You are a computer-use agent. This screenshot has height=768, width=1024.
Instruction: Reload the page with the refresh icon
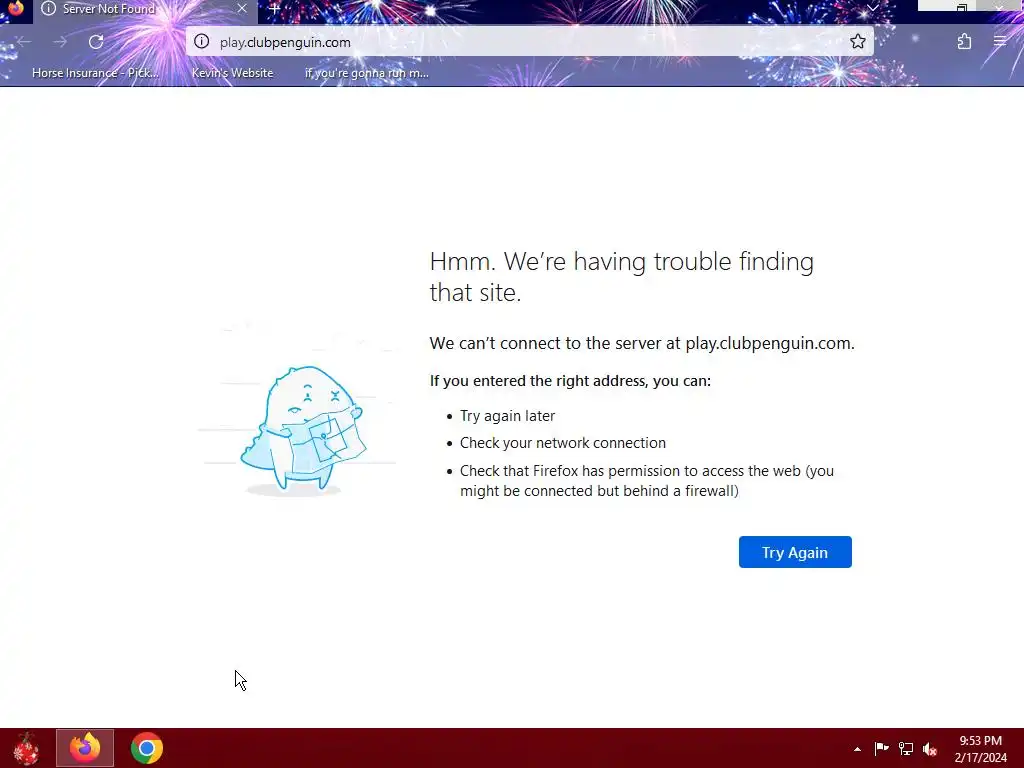(96, 42)
